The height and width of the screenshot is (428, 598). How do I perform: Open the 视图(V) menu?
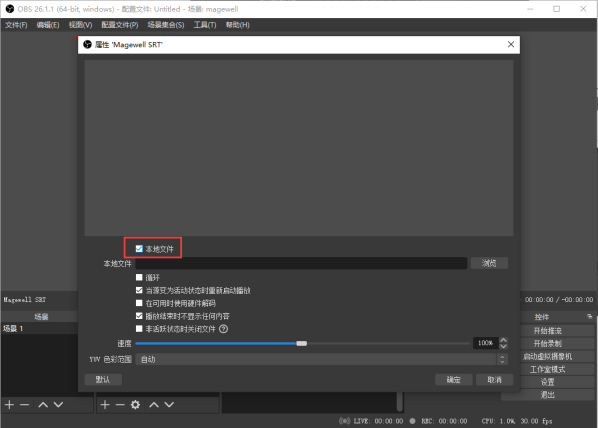coord(80,25)
